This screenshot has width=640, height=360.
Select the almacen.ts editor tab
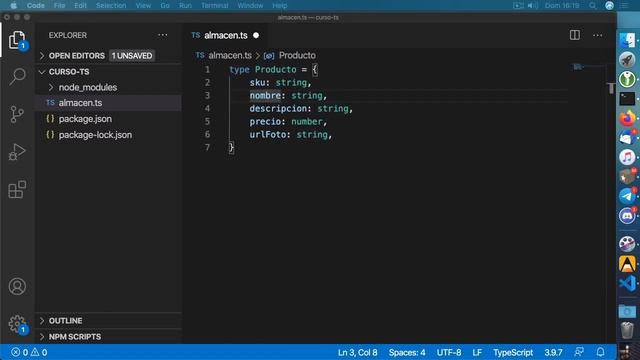click(225, 36)
